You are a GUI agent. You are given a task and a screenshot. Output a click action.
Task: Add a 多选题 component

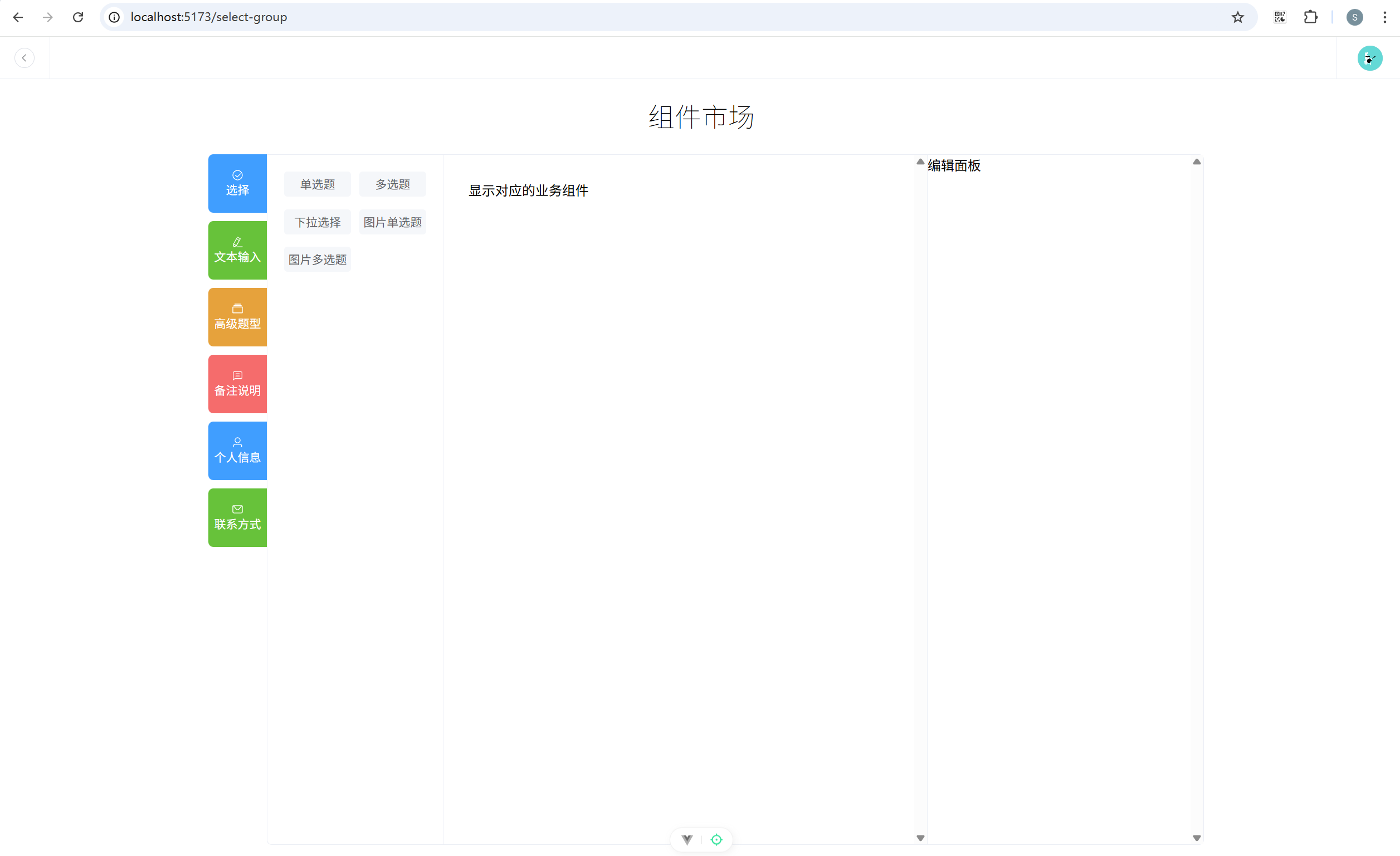coord(392,184)
